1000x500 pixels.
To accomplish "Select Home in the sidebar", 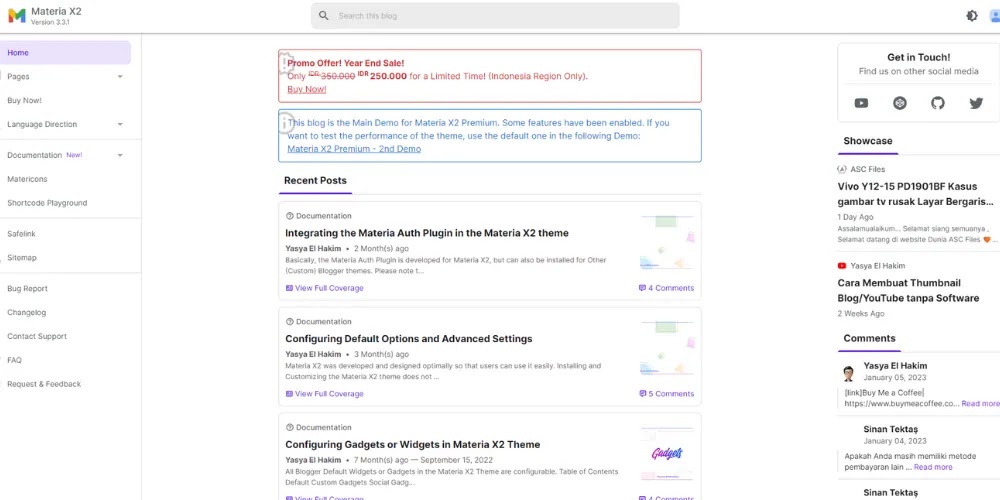I will point(65,53).
